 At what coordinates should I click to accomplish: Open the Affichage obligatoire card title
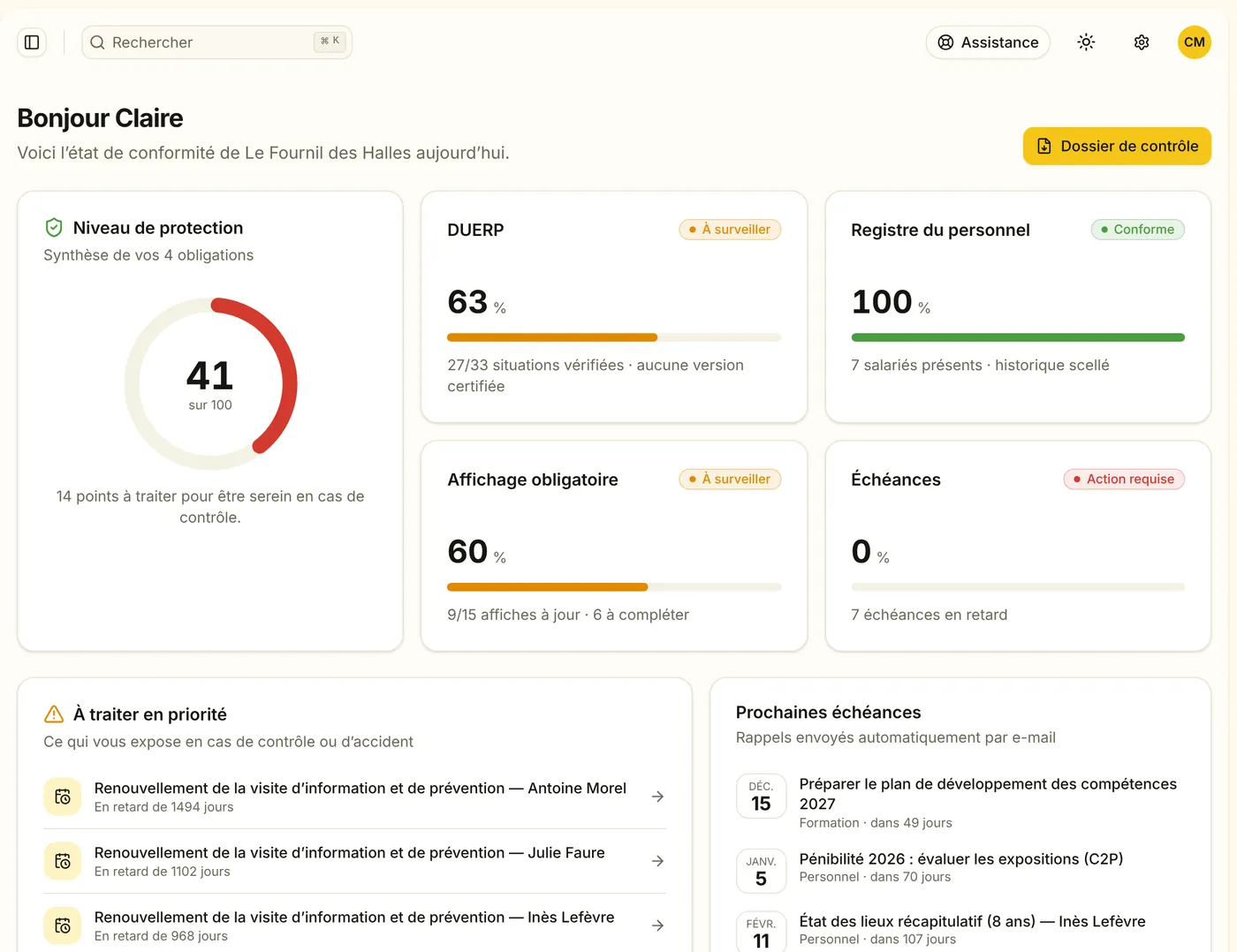pyautogui.click(x=533, y=480)
